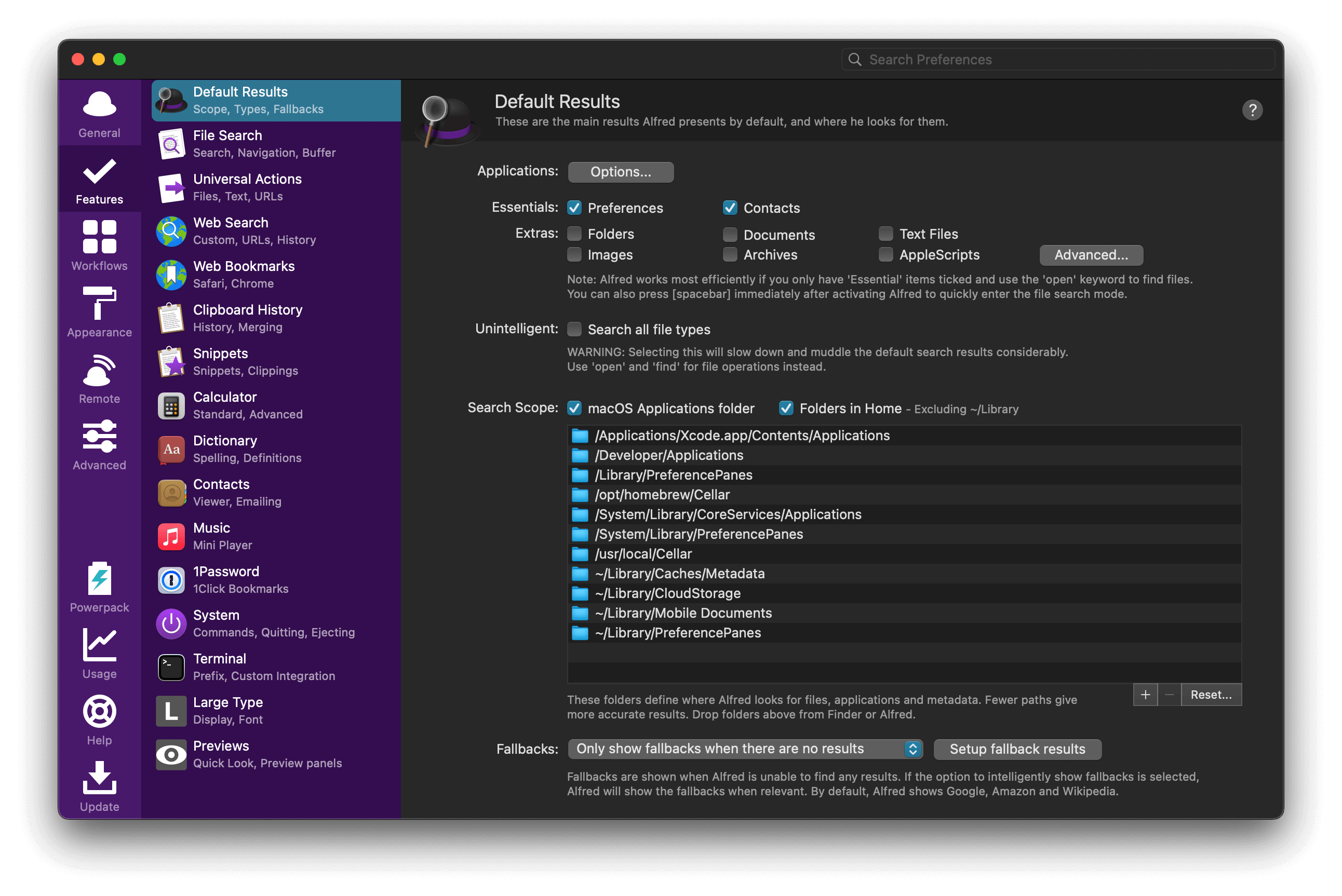Enable the Documents extras checkbox
This screenshot has width=1342, height=896.
pos(730,234)
